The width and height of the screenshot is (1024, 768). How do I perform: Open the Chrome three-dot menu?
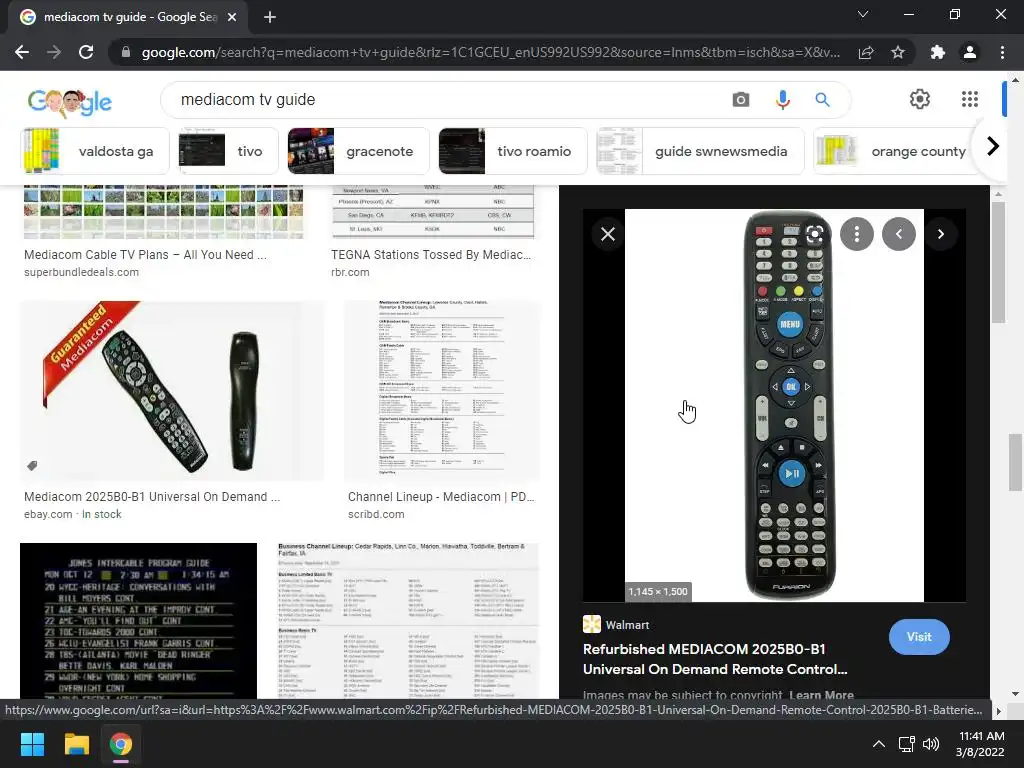(1002, 52)
